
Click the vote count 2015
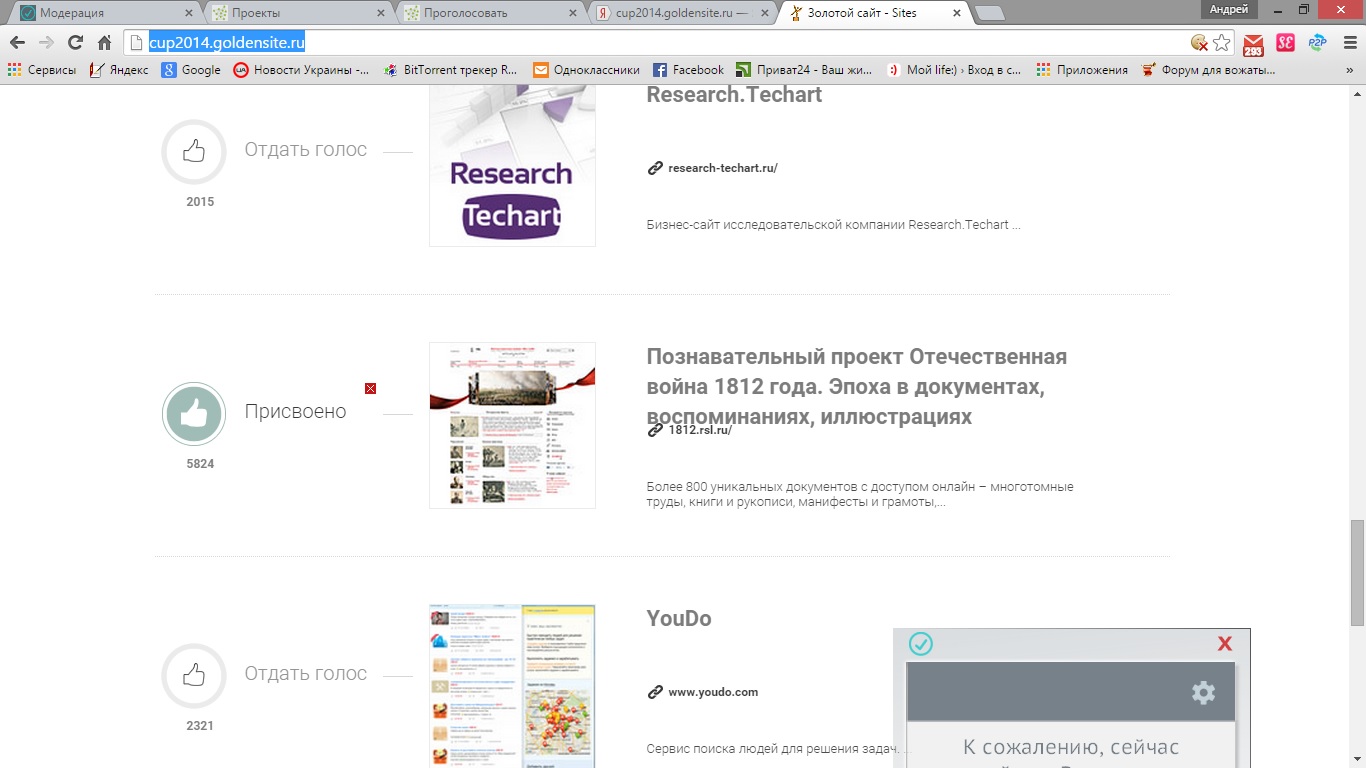click(200, 202)
